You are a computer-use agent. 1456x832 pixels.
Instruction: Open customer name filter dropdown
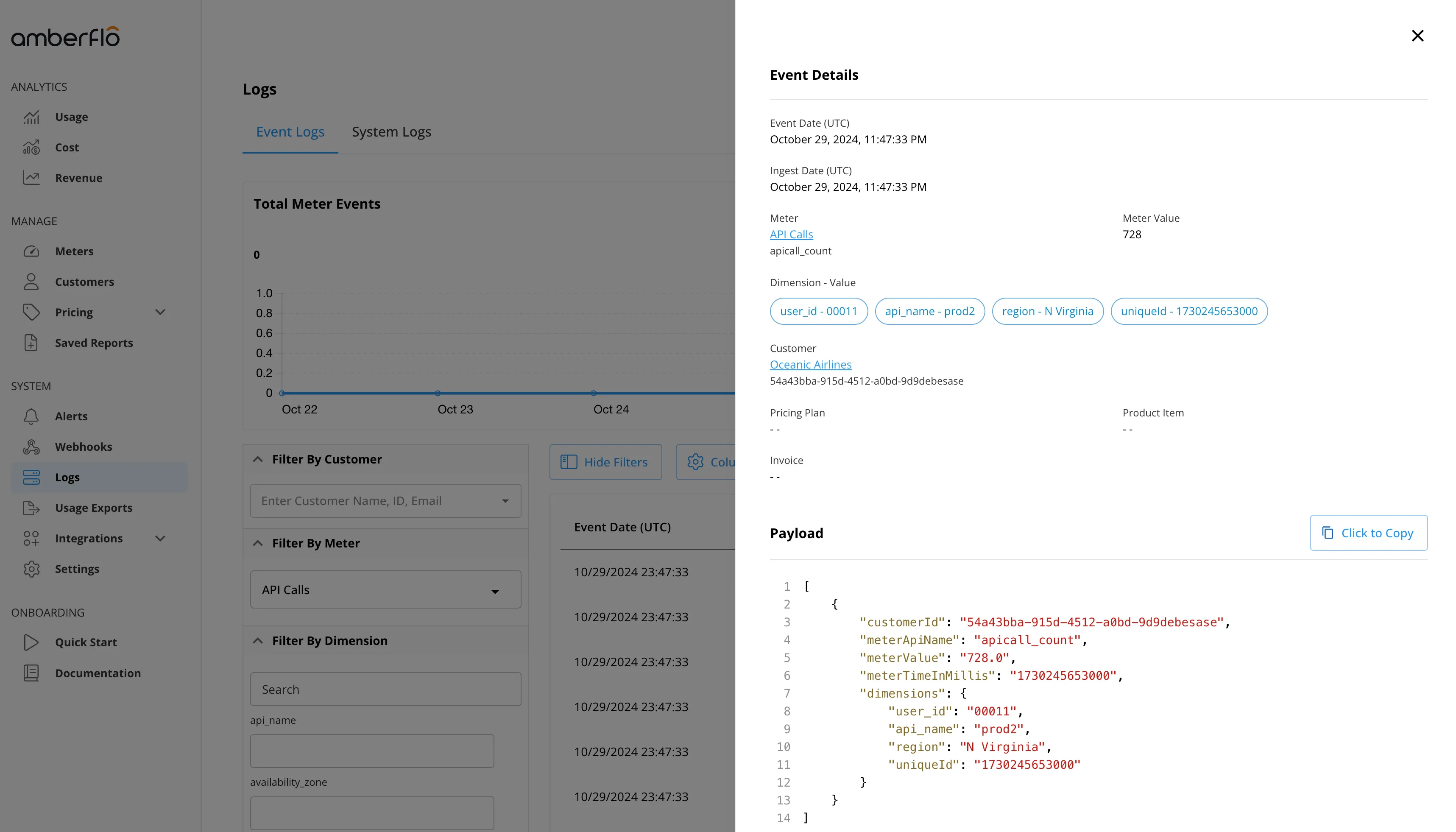(385, 501)
